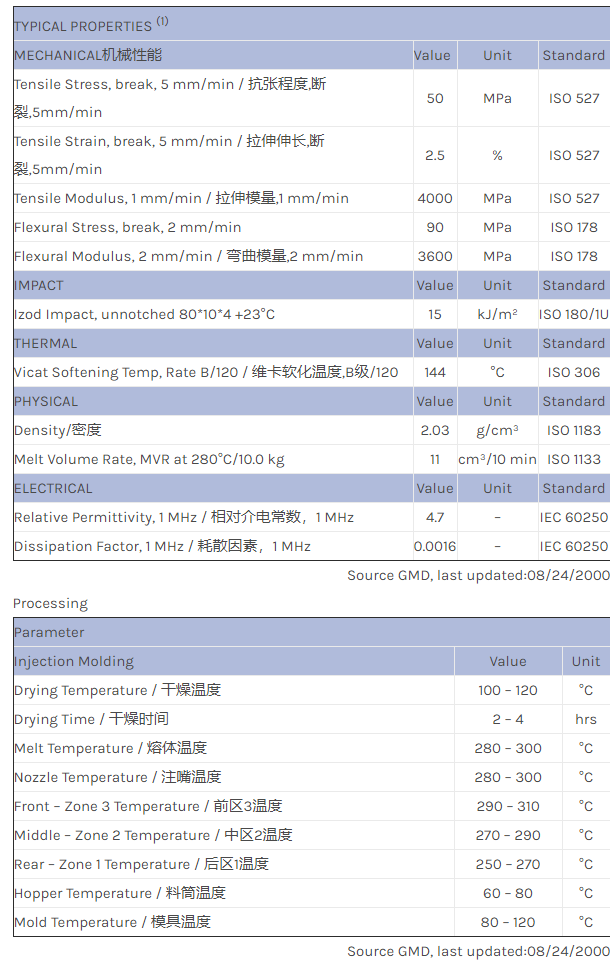Select the THERMAL section header
This screenshot has height=964, width=610.
45,343
